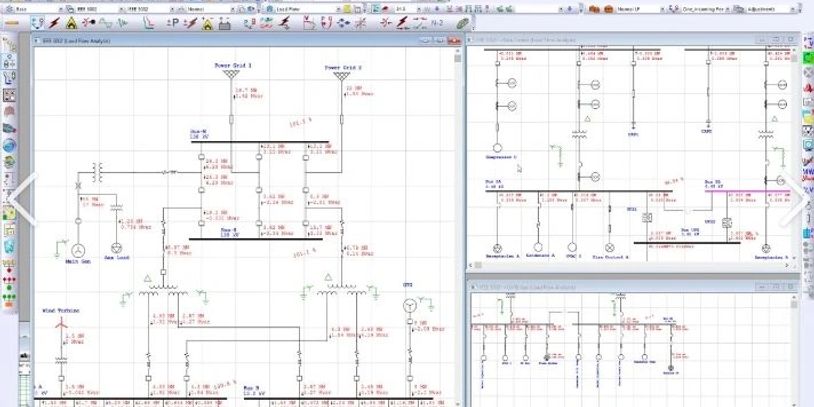814x407 pixels.
Task: Select the Edit mode toolbar icon
Action: [38, 23]
